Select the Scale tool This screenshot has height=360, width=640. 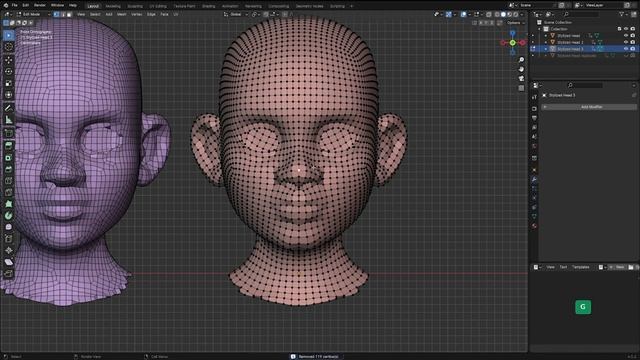[x=9, y=83]
